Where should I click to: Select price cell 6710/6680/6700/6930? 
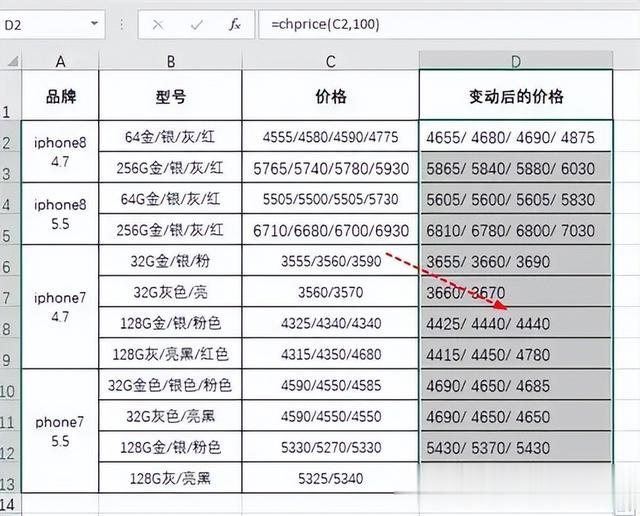(331, 229)
